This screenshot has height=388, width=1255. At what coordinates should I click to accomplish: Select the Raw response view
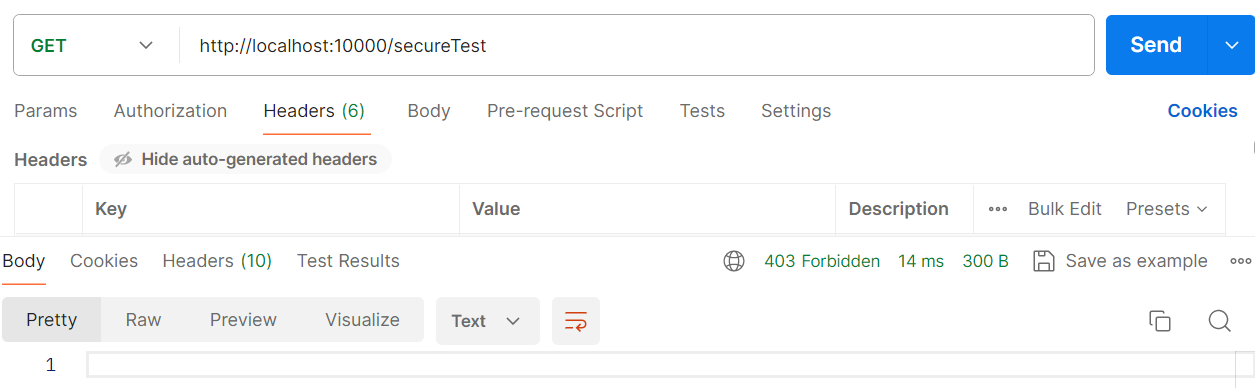143,320
